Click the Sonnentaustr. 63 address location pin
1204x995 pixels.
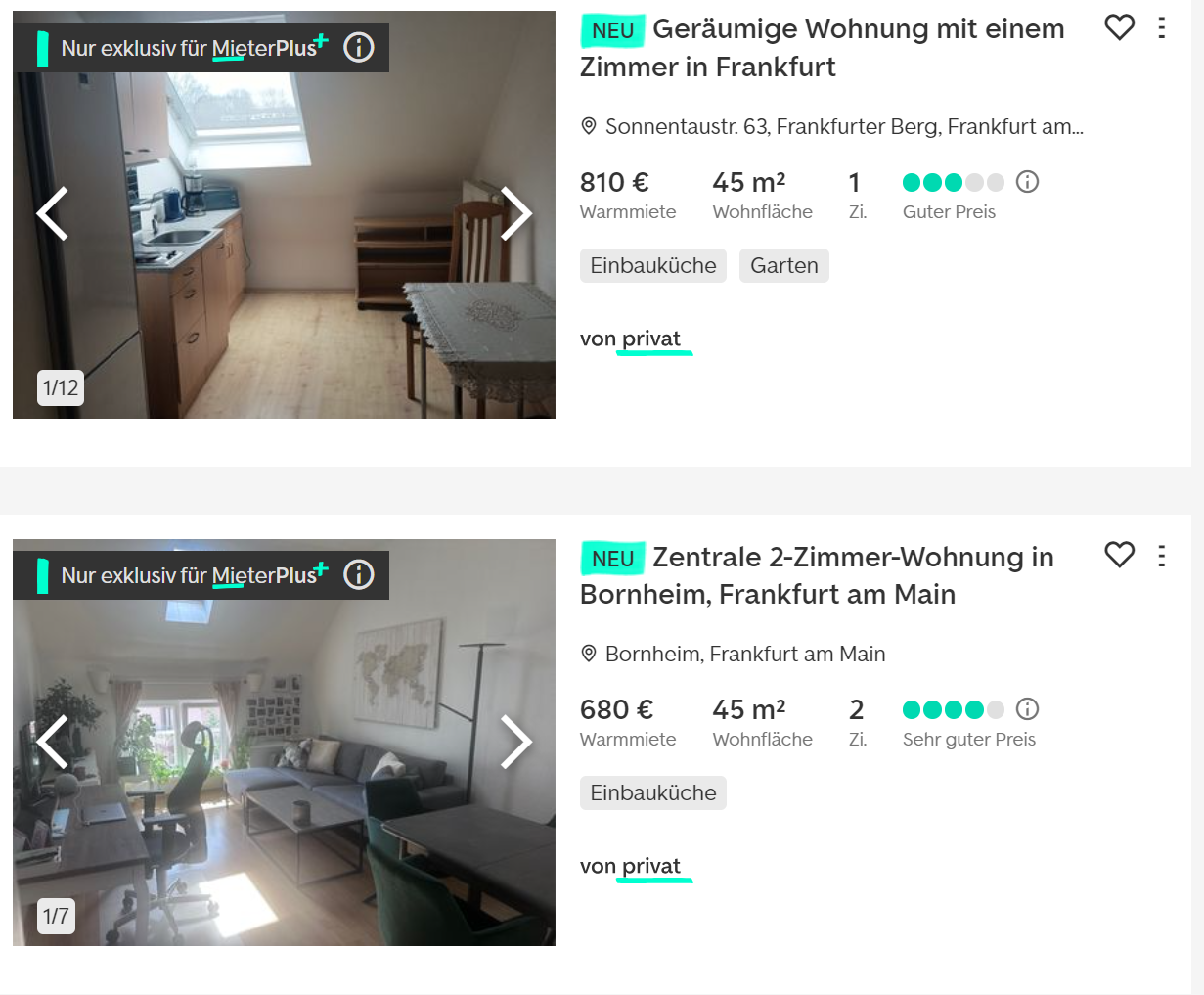pyautogui.click(x=589, y=126)
